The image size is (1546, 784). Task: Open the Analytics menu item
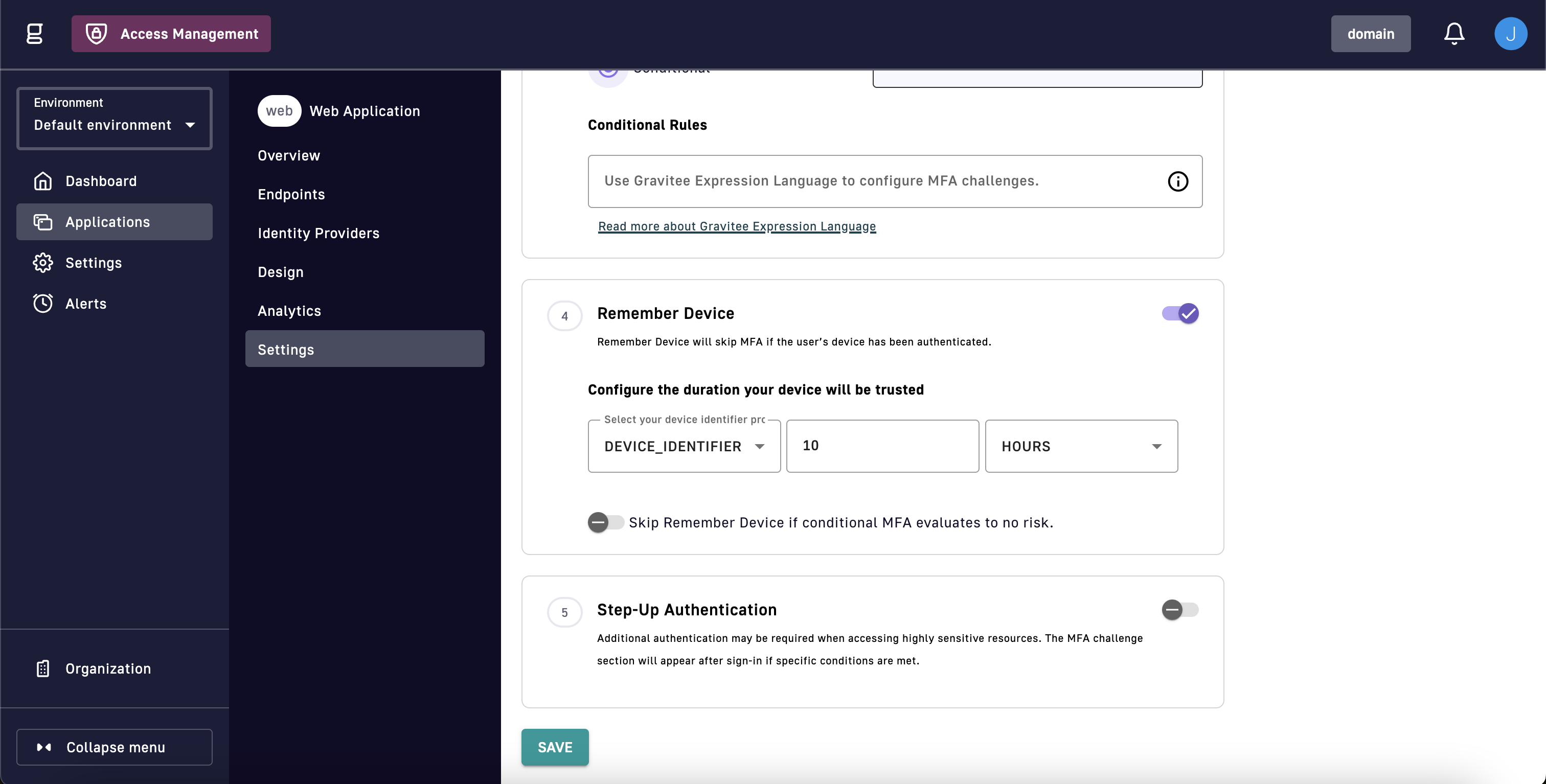289,311
